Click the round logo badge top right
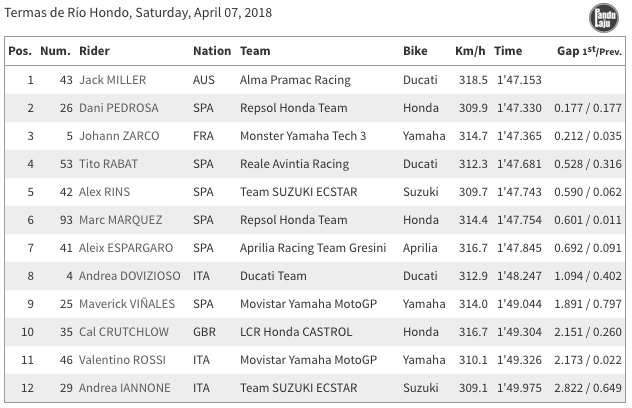 [x=605, y=19]
